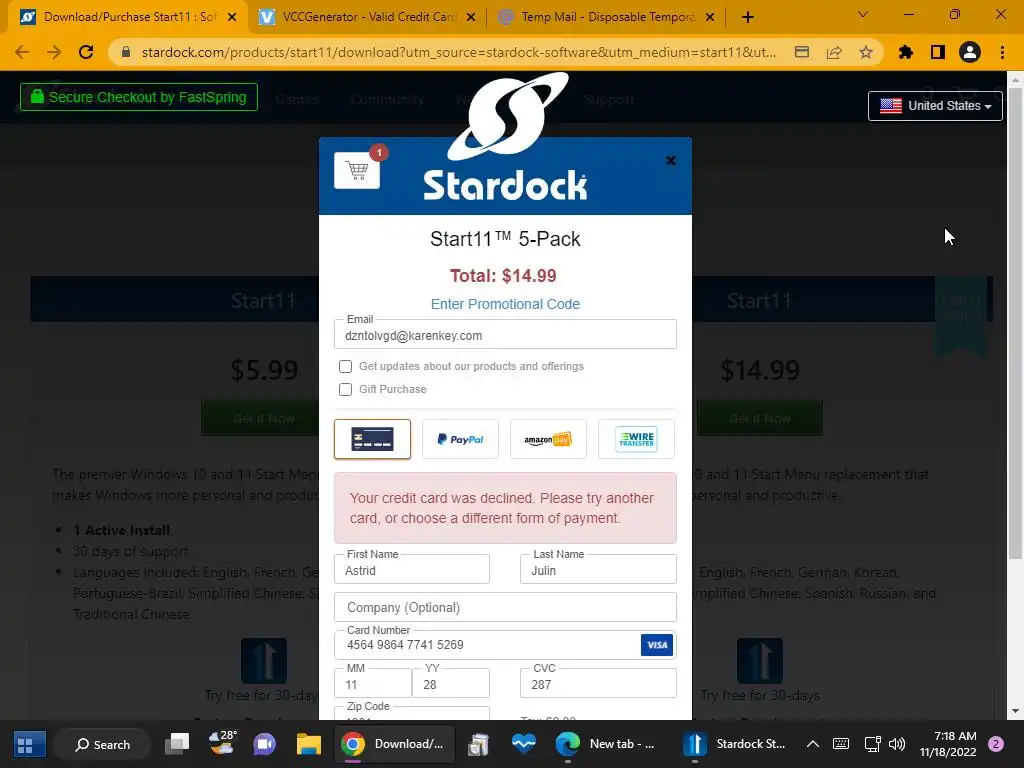Click into the expiry month MM field

373,684
